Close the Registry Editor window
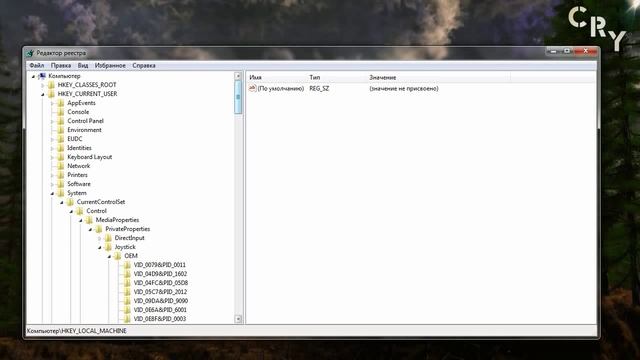 pyautogui.click(x=585, y=51)
